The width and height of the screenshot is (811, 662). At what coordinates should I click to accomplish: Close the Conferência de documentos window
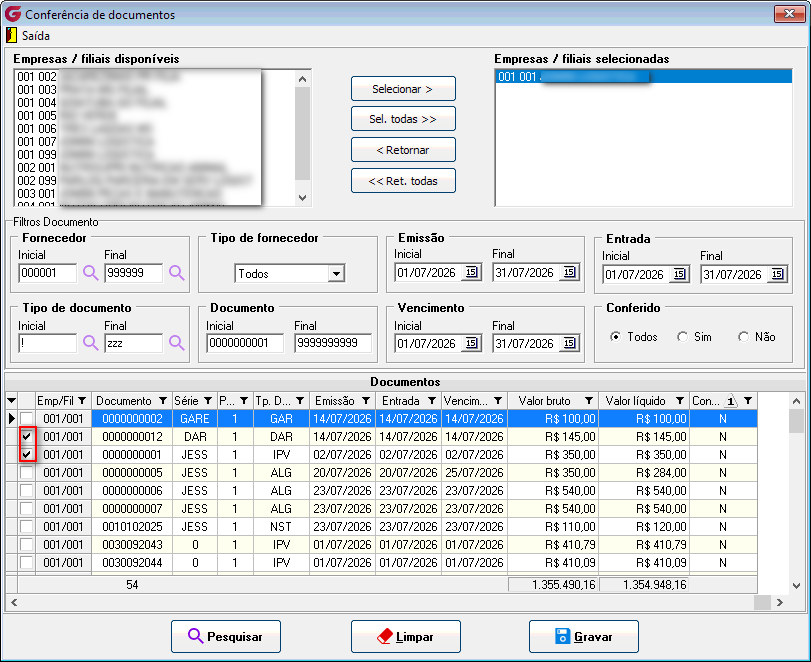point(789,14)
